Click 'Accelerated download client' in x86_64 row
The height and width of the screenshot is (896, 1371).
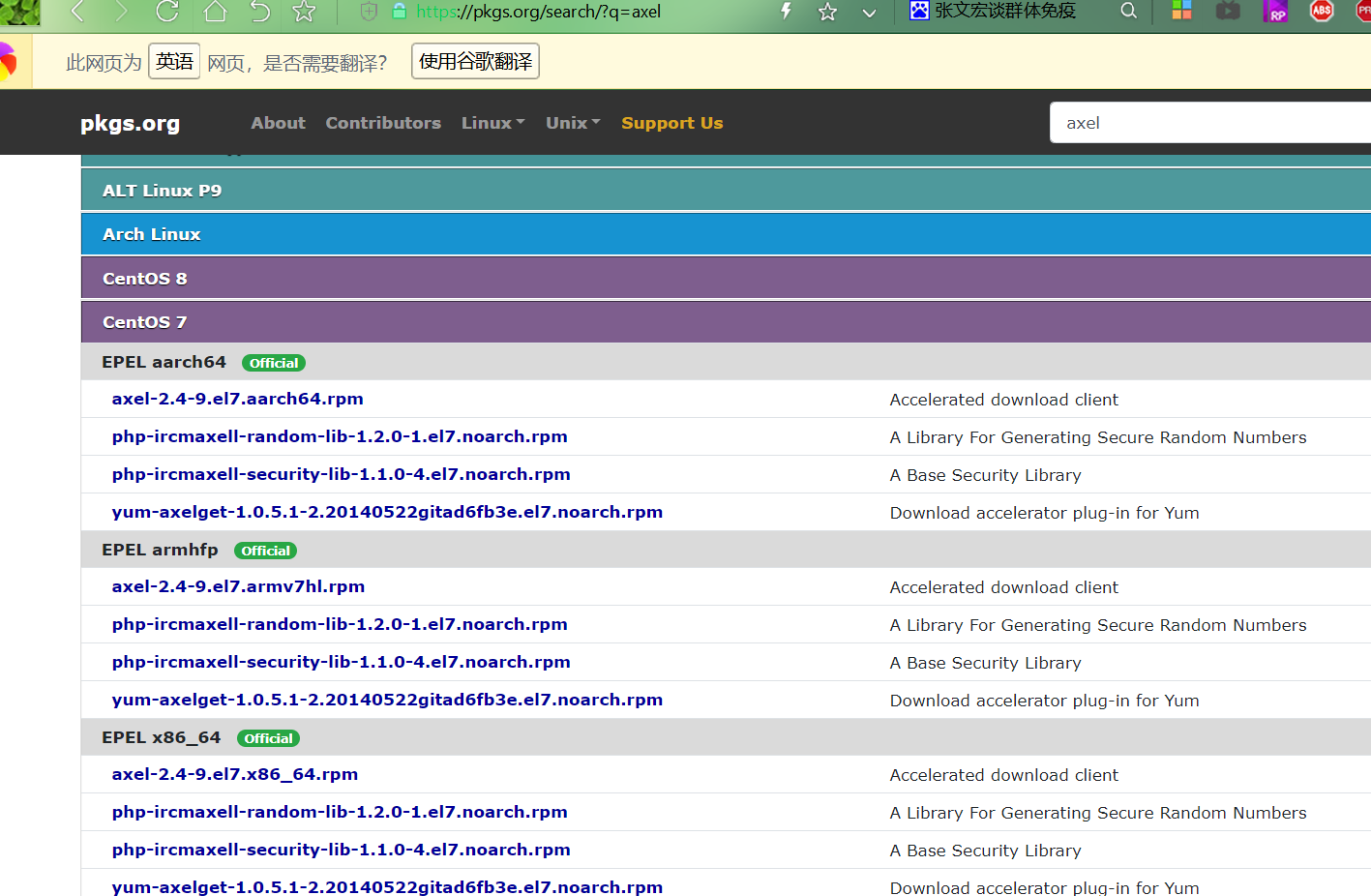pos(1003,775)
